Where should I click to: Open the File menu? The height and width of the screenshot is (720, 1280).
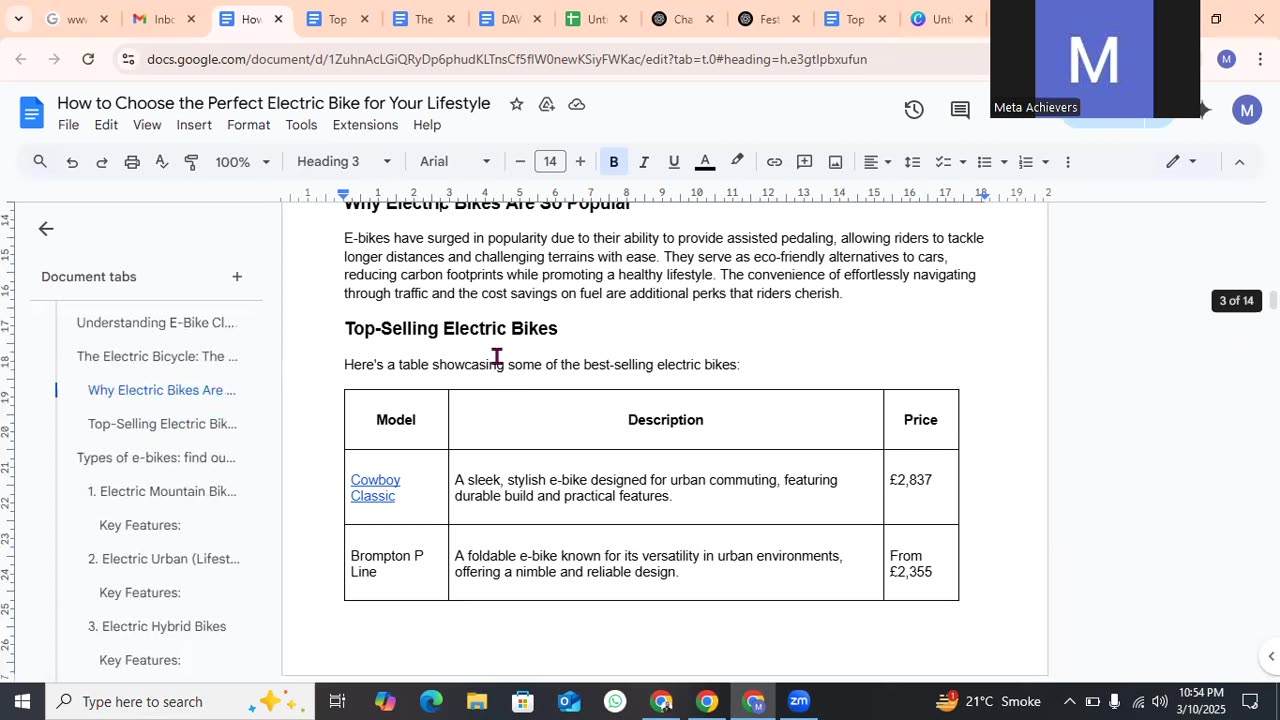pyautogui.click(x=68, y=125)
